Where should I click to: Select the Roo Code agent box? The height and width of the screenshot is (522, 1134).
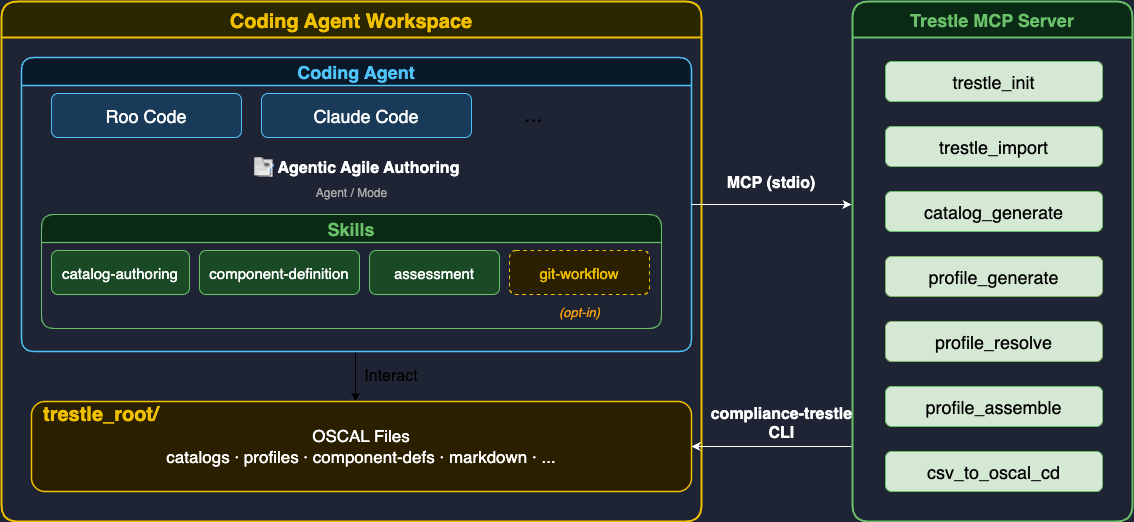[x=146, y=116]
